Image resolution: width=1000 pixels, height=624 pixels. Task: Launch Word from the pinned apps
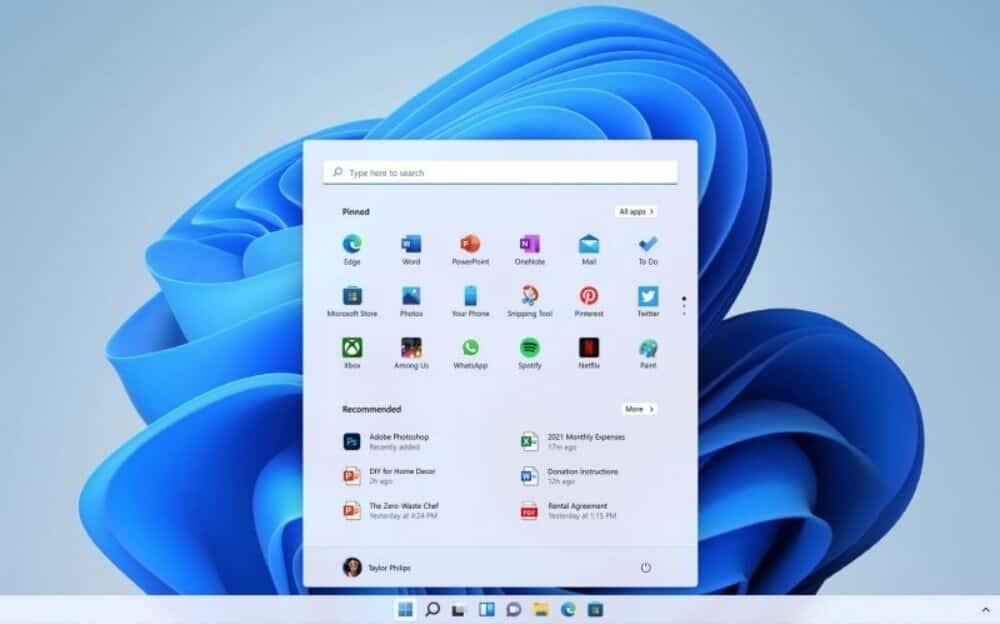(411, 245)
